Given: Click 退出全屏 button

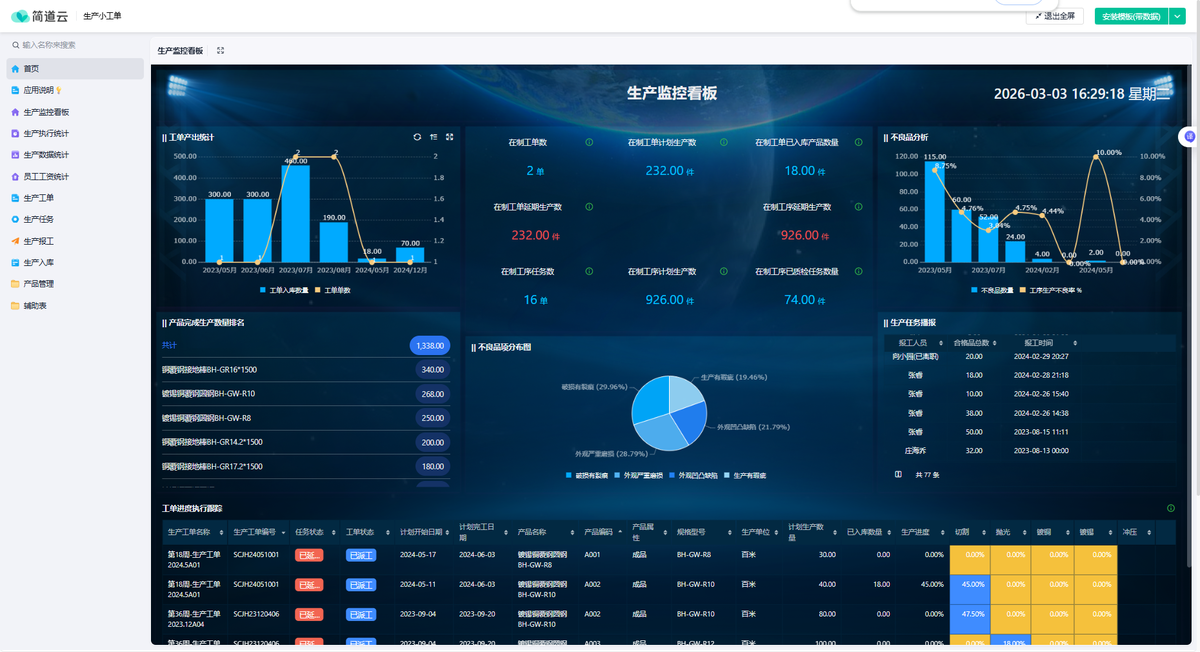Looking at the screenshot, I should point(1055,16).
